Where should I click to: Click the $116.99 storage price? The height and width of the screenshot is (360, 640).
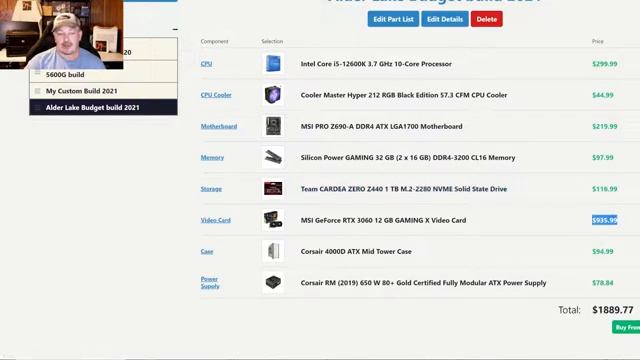tap(604, 189)
